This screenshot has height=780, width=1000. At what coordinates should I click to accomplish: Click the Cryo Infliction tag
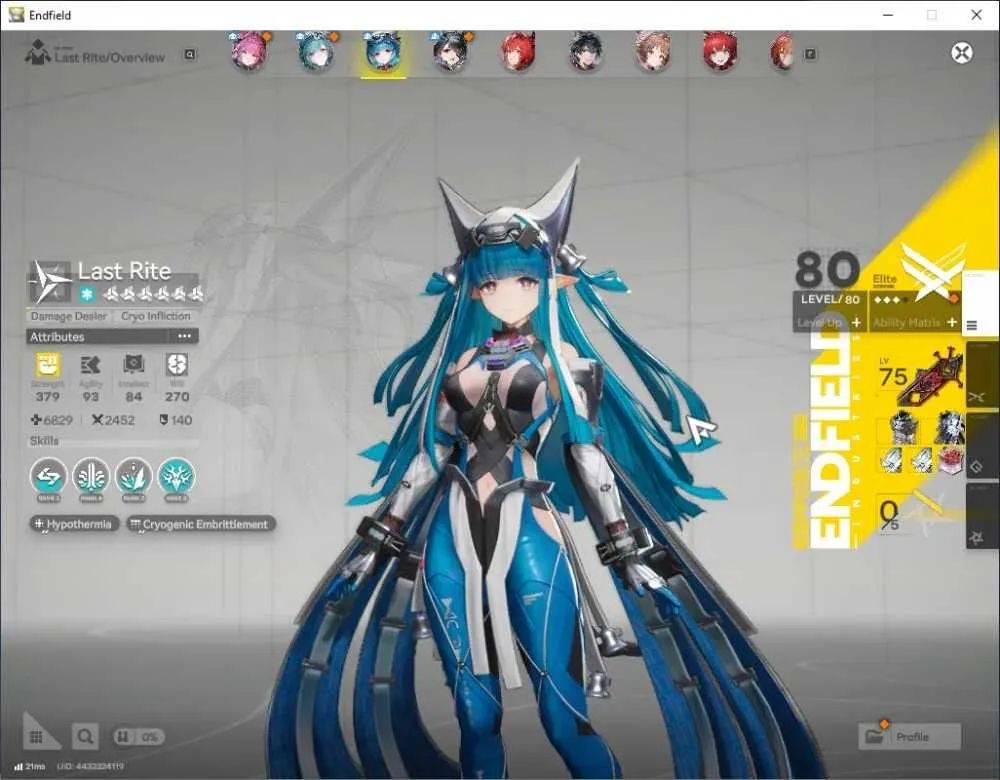tap(156, 316)
